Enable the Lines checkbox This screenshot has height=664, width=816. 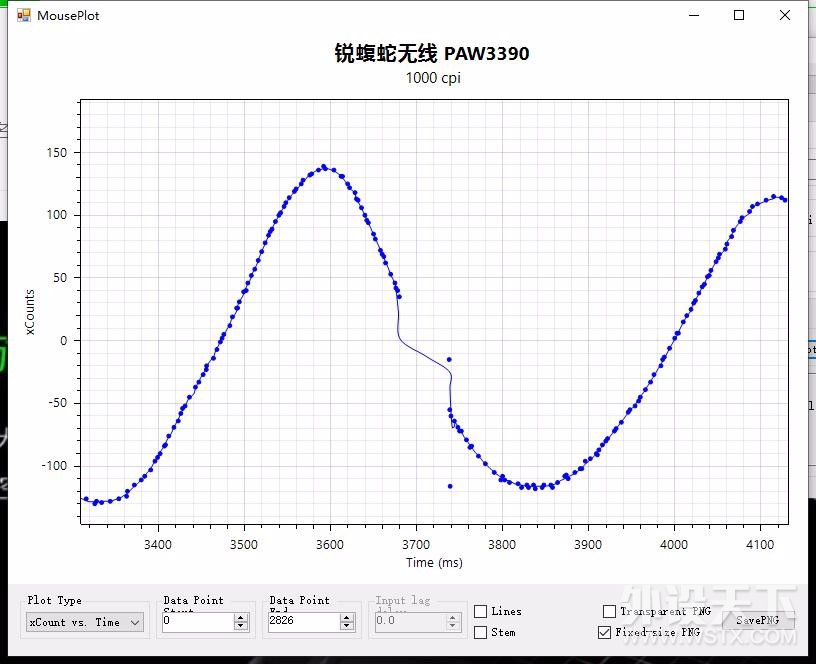(480, 611)
